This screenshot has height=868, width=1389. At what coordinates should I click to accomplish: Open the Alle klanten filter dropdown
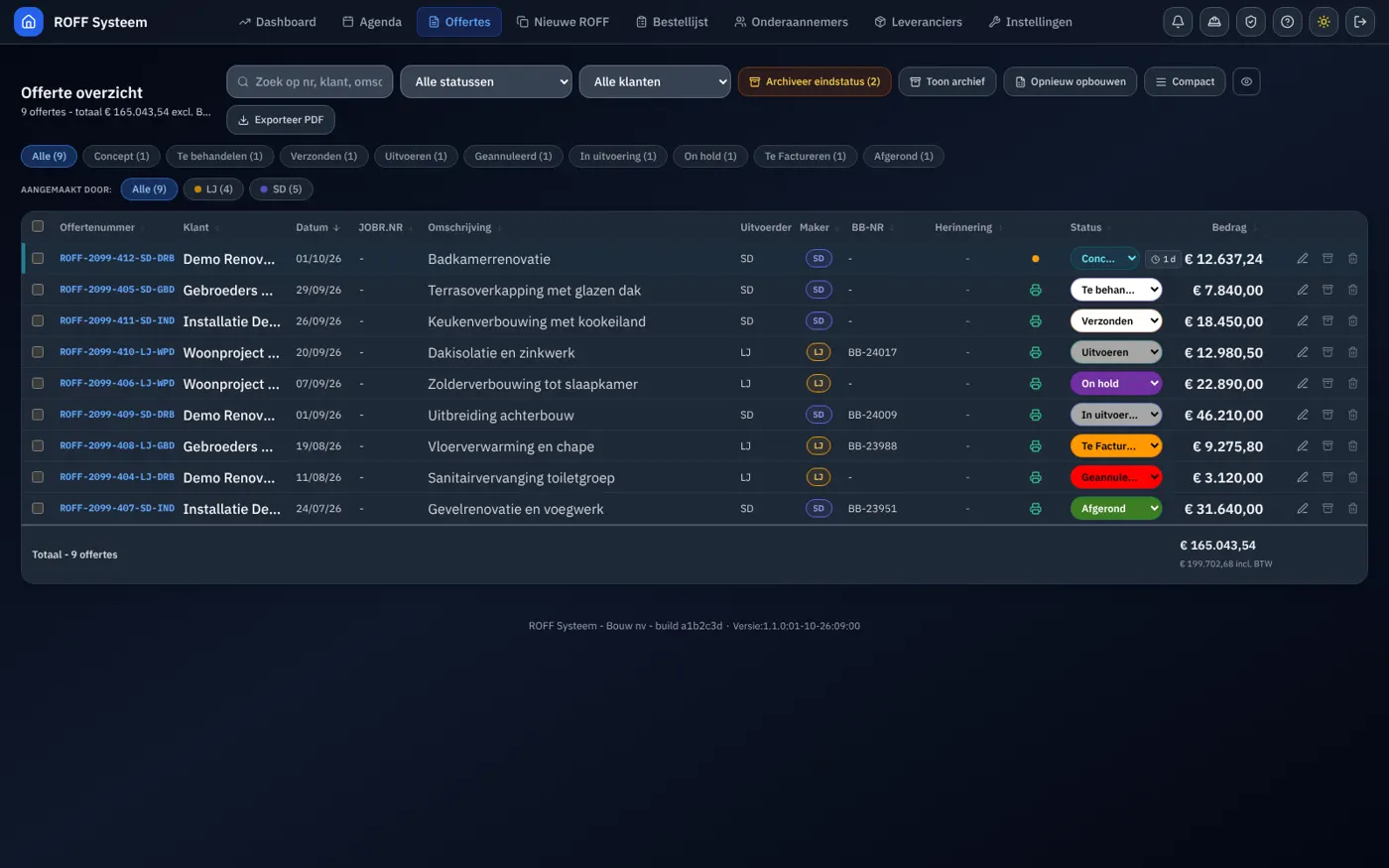(x=655, y=81)
